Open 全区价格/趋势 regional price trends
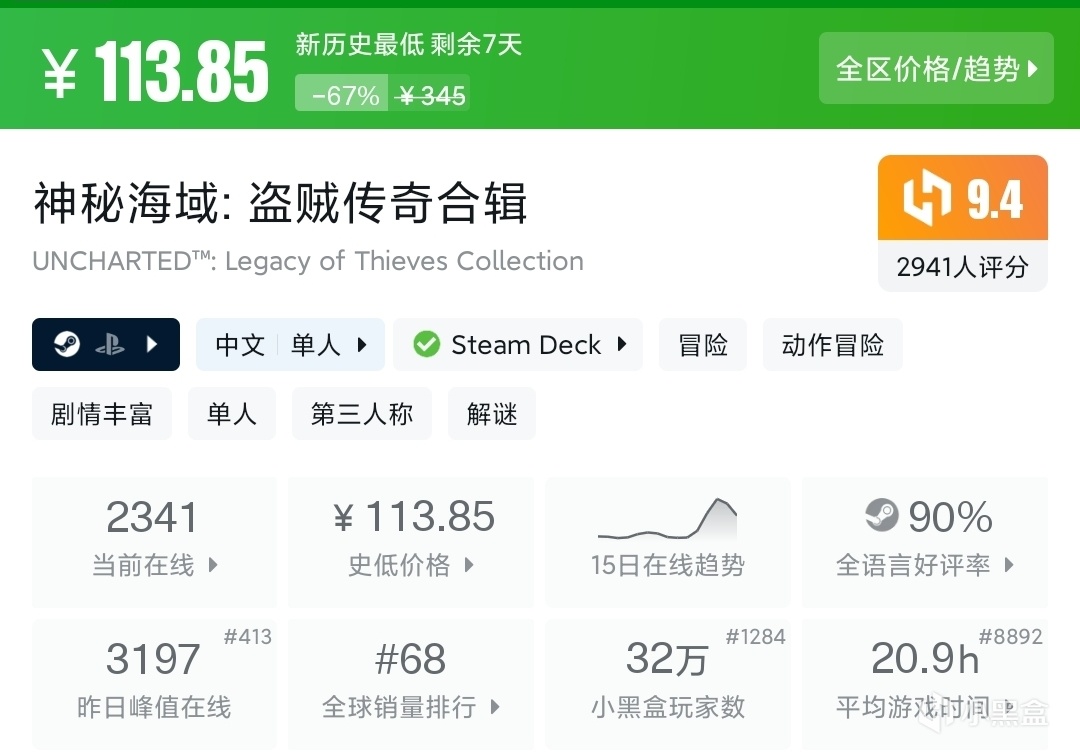 click(x=936, y=68)
